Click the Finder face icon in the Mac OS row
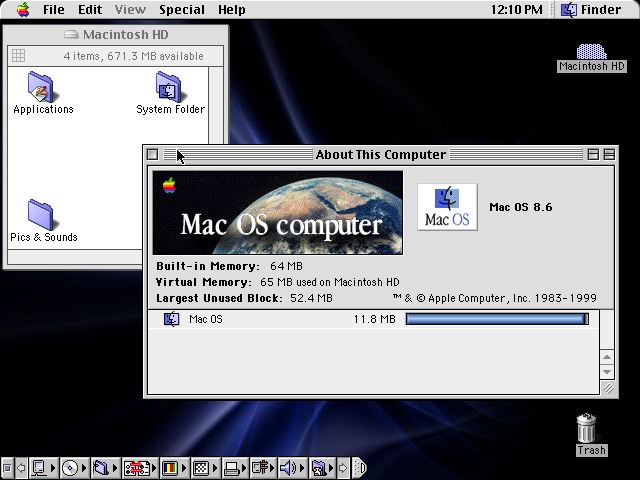This screenshot has height=480, width=640. 171,319
